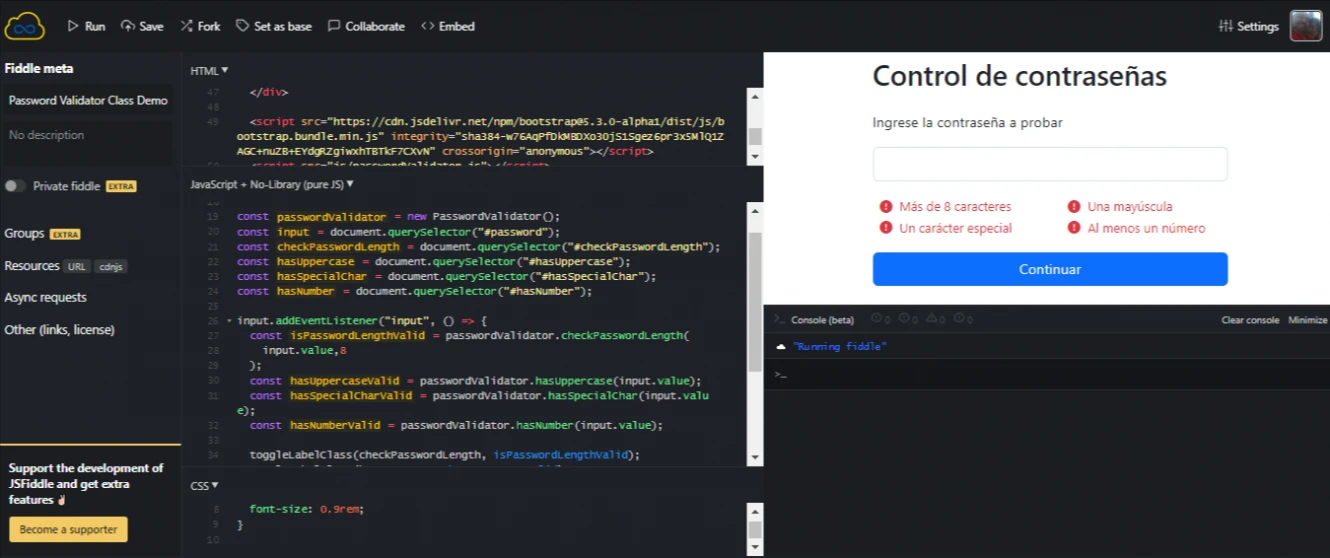The height and width of the screenshot is (558, 1330).
Task: Open the Collaborate option
Action: [366, 26]
